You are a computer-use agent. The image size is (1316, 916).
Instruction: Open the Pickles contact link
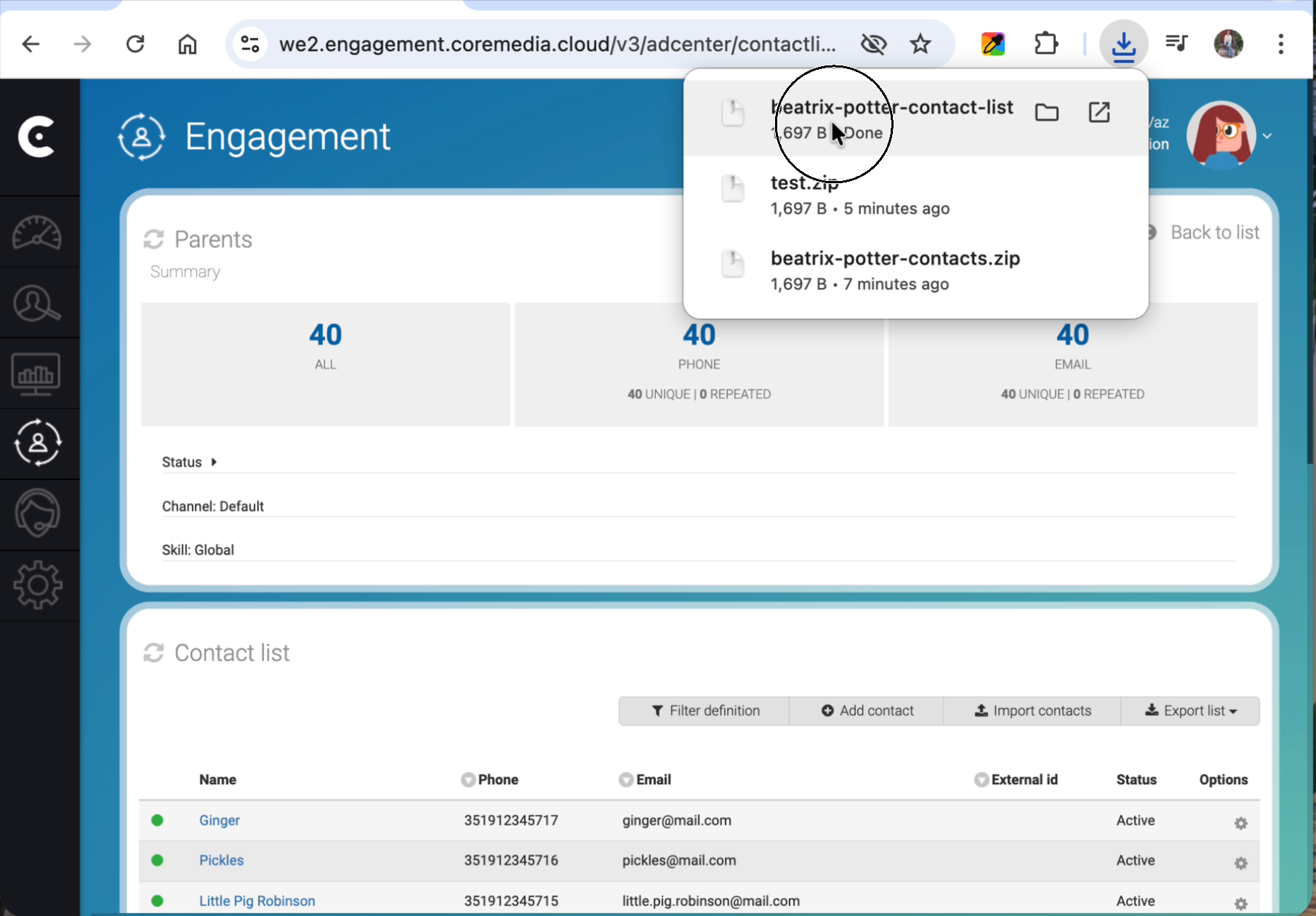pos(221,860)
